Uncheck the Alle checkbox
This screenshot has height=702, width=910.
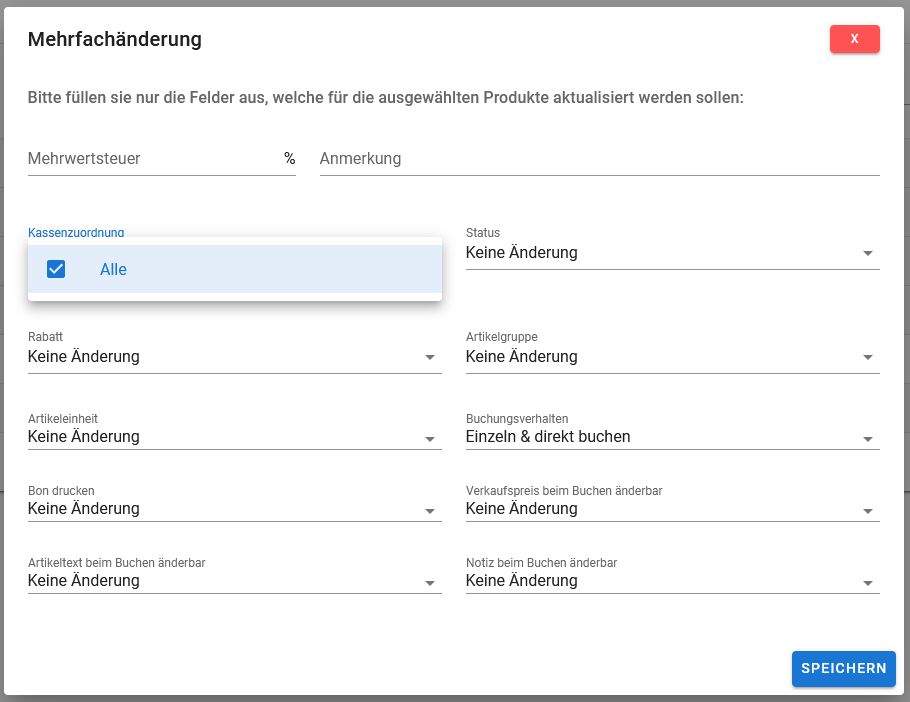(56, 269)
